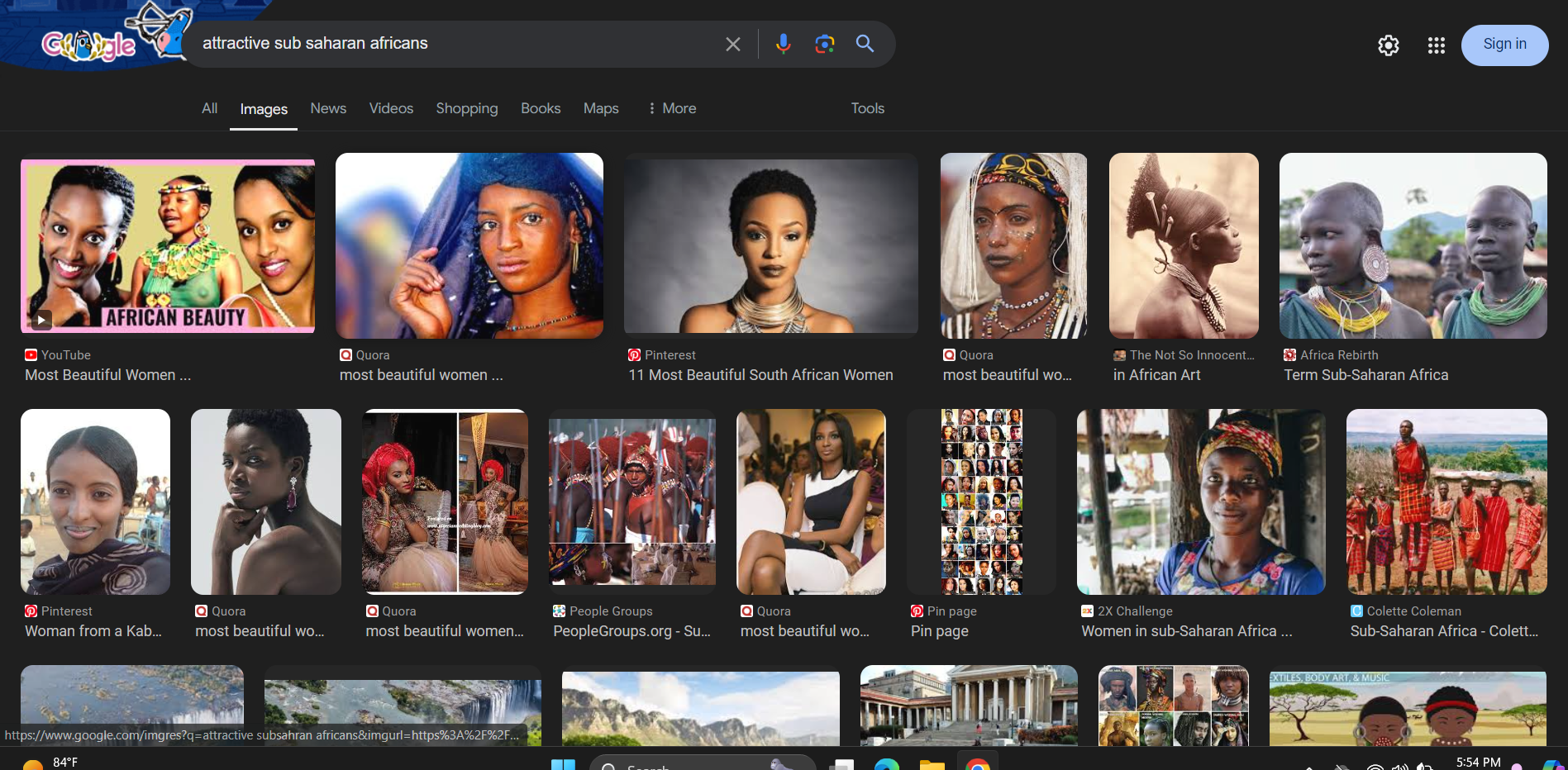This screenshot has height=770, width=1568.
Task: Open the university building thumbnail in bottom row
Action: 969,706
